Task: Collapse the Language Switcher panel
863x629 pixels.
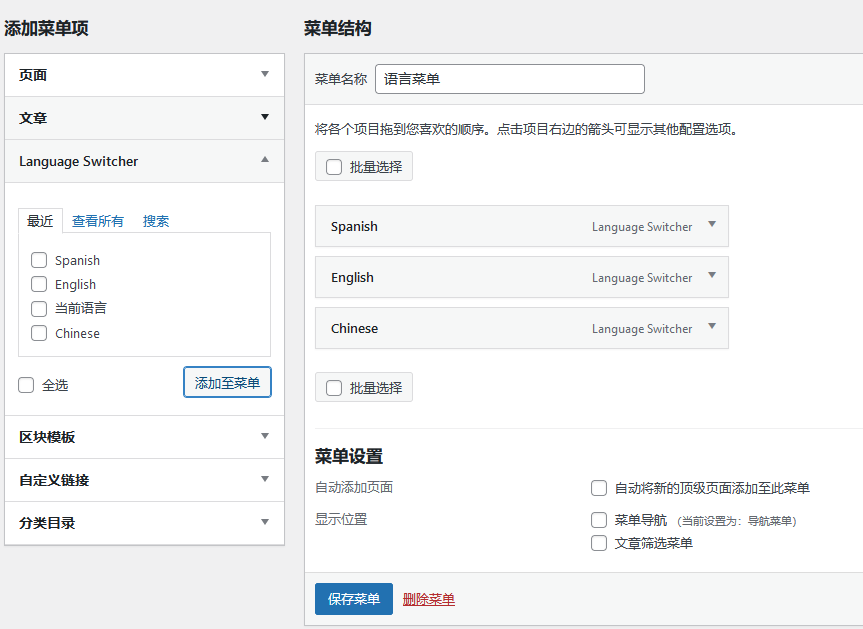Action: point(264,160)
